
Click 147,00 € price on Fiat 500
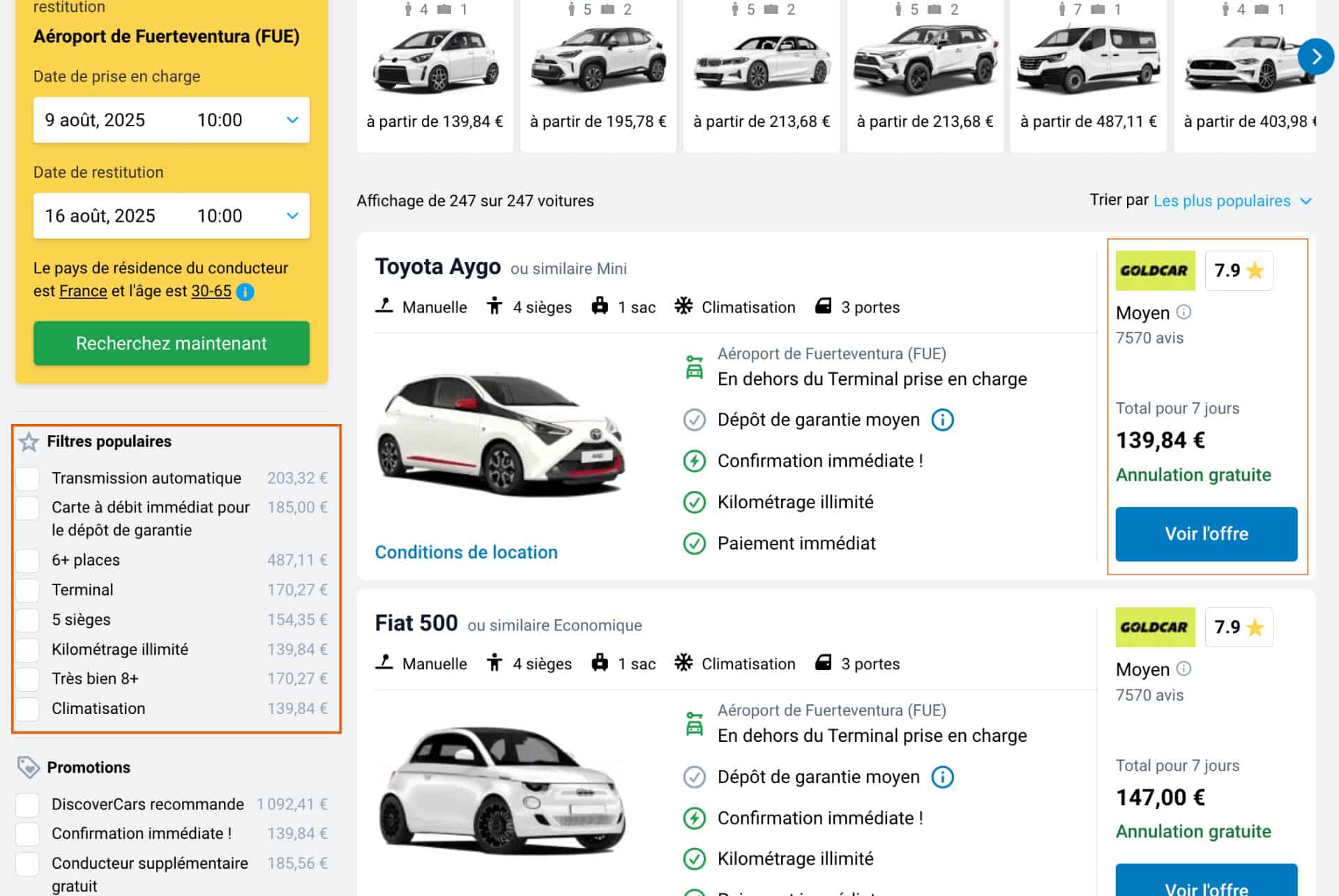click(1160, 797)
